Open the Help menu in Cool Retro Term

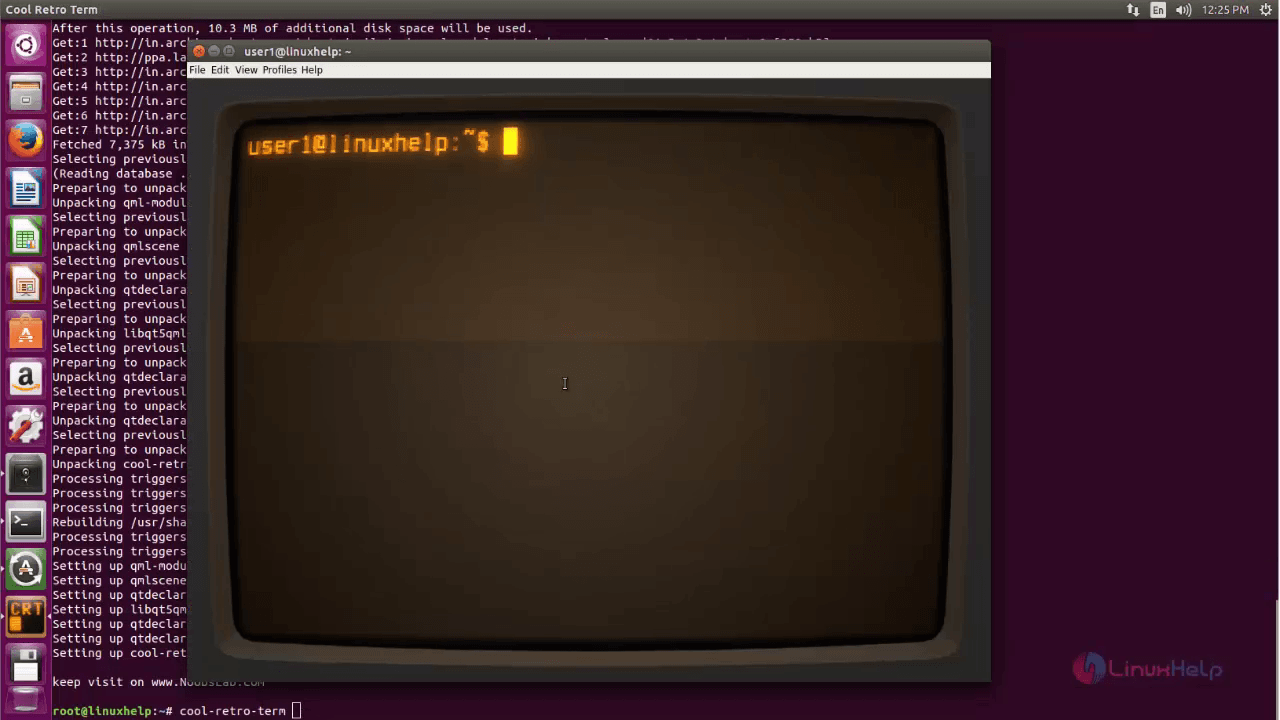(x=312, y=70)
